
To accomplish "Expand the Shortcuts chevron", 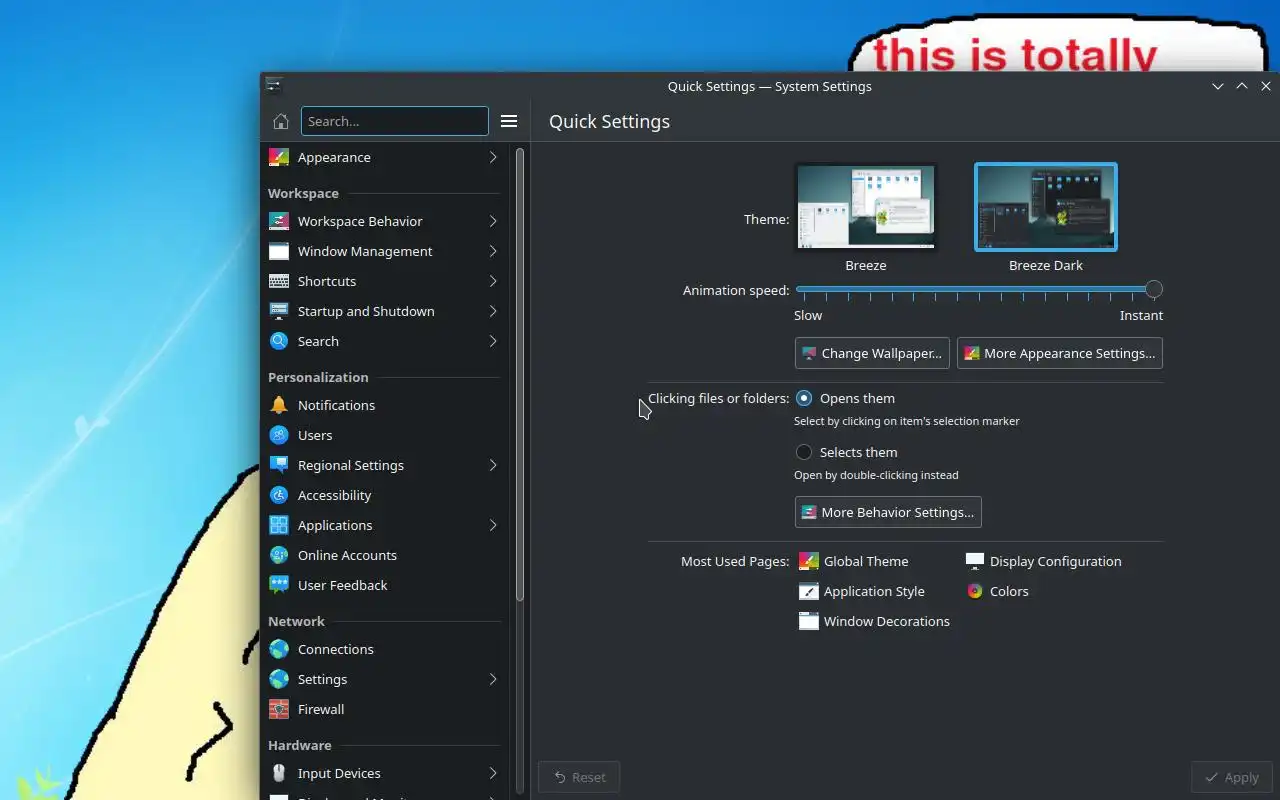I will [493, 281].
